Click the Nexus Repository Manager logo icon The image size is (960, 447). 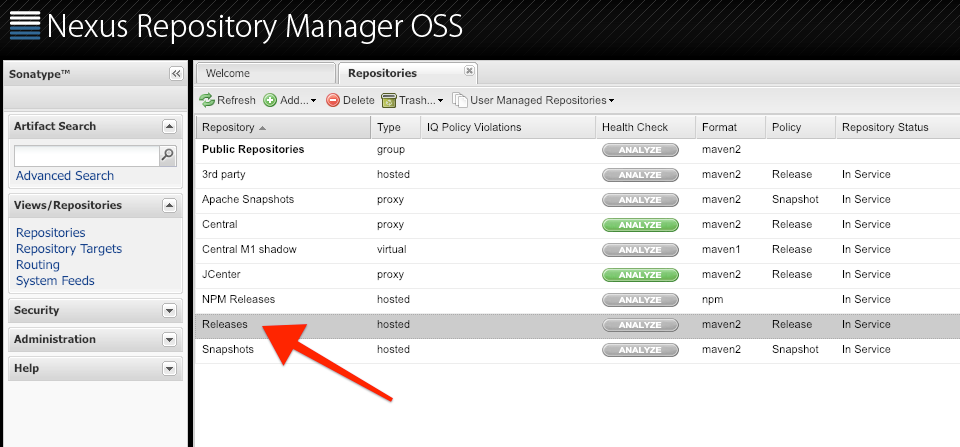[x=25, y=26]
